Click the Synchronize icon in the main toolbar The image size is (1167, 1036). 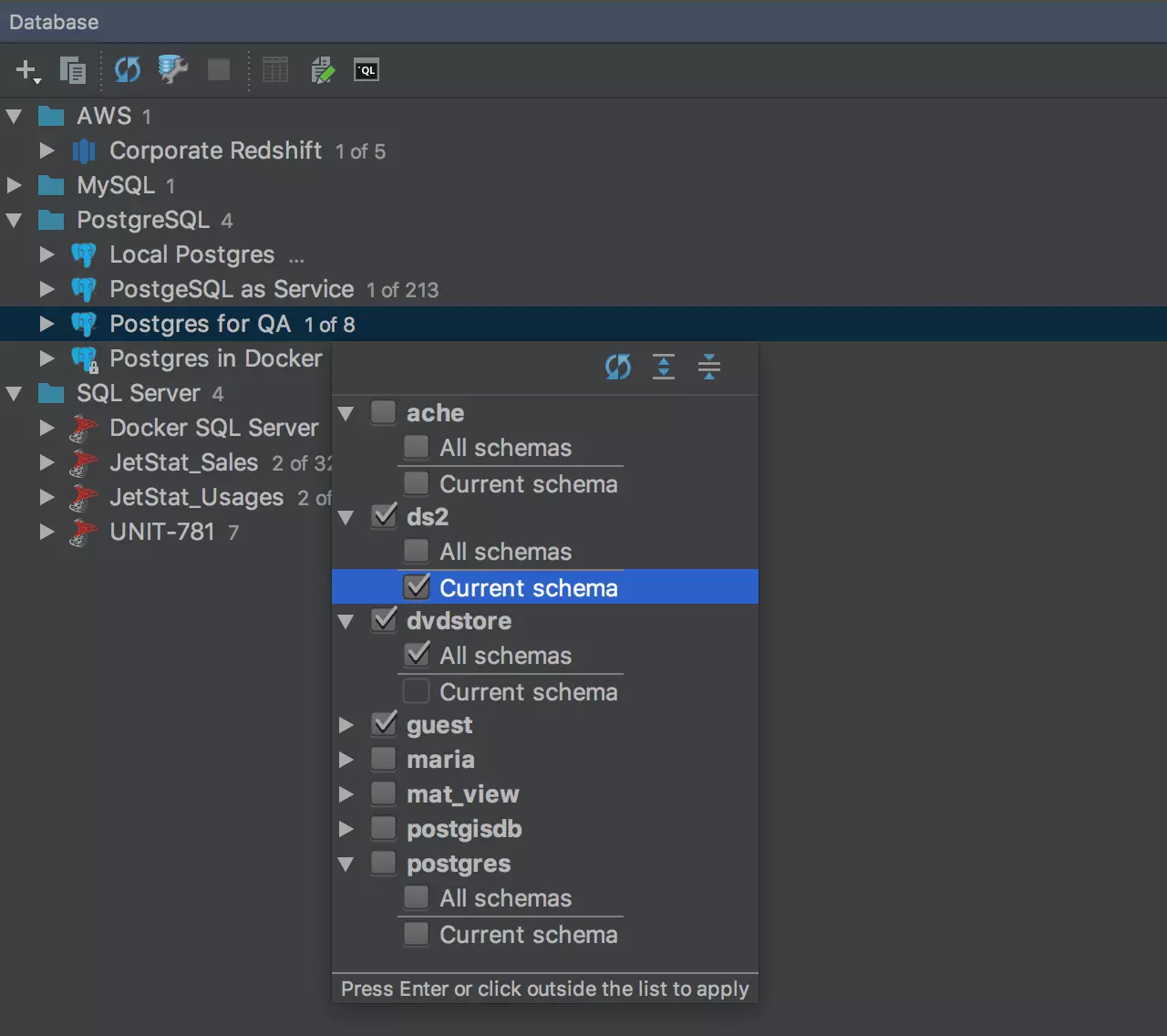pos(128,70)
